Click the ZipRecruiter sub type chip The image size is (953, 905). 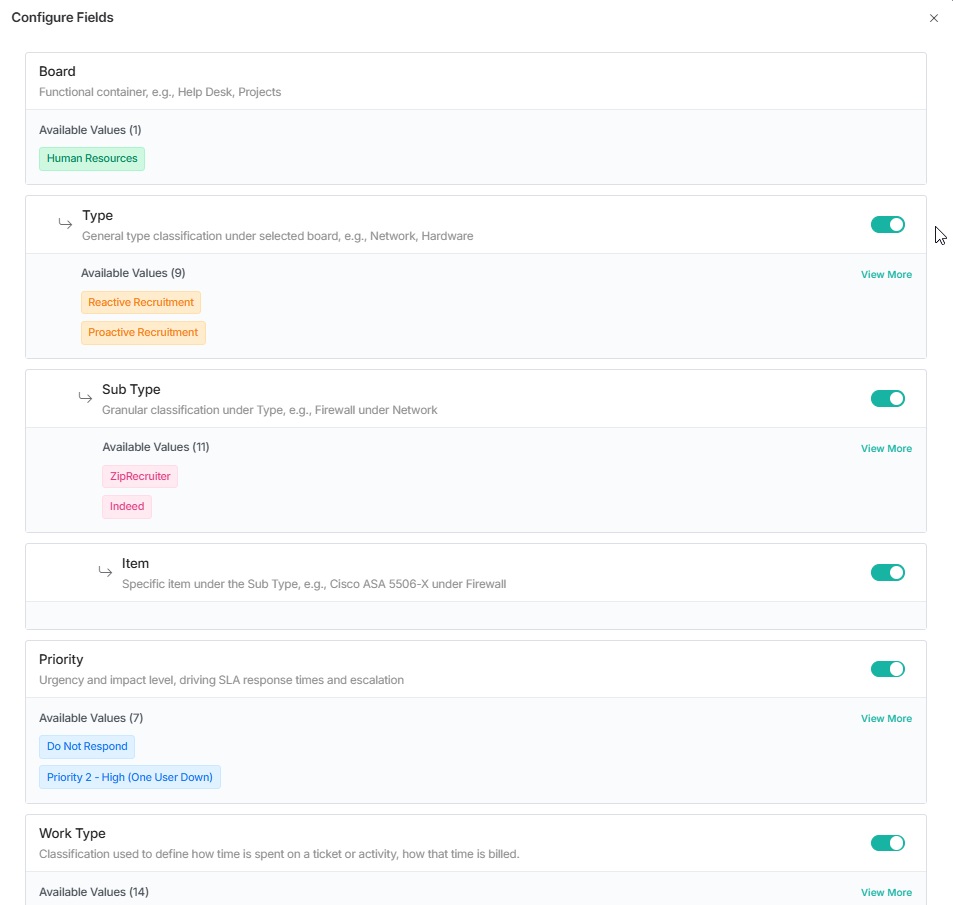coord(139,476)
